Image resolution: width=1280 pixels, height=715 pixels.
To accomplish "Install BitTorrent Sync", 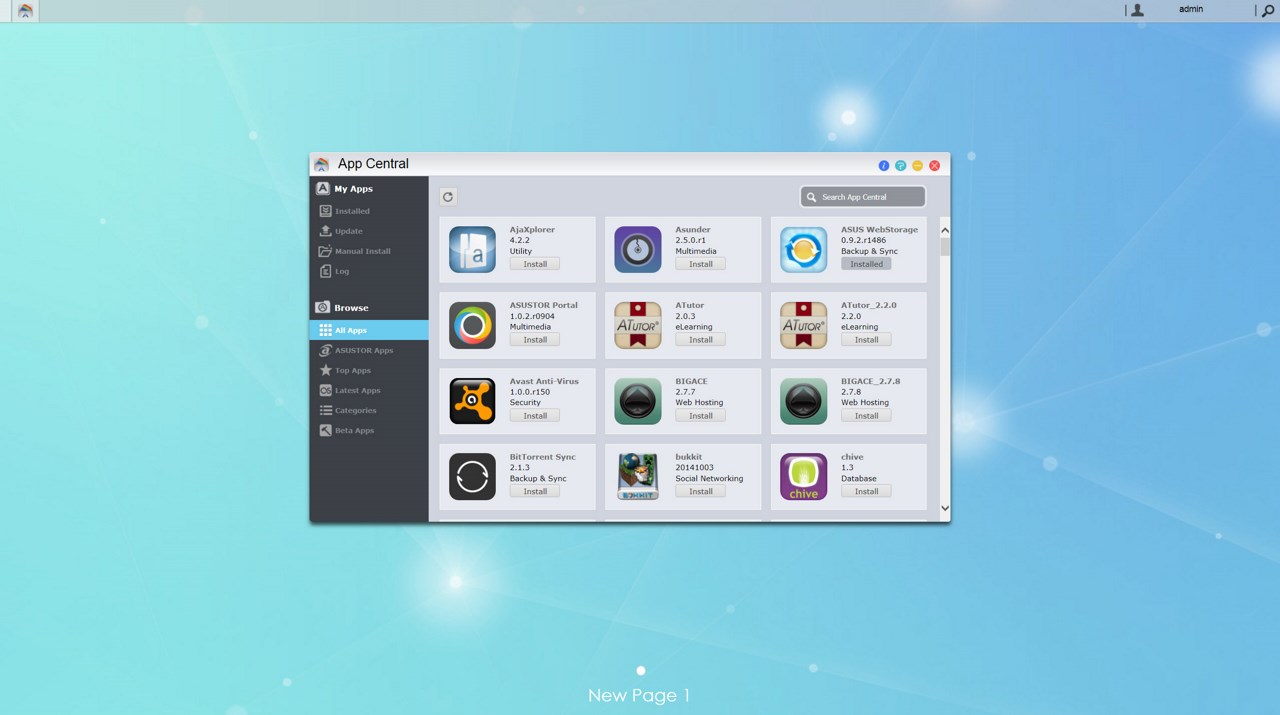I will click(x=535, y=492).
